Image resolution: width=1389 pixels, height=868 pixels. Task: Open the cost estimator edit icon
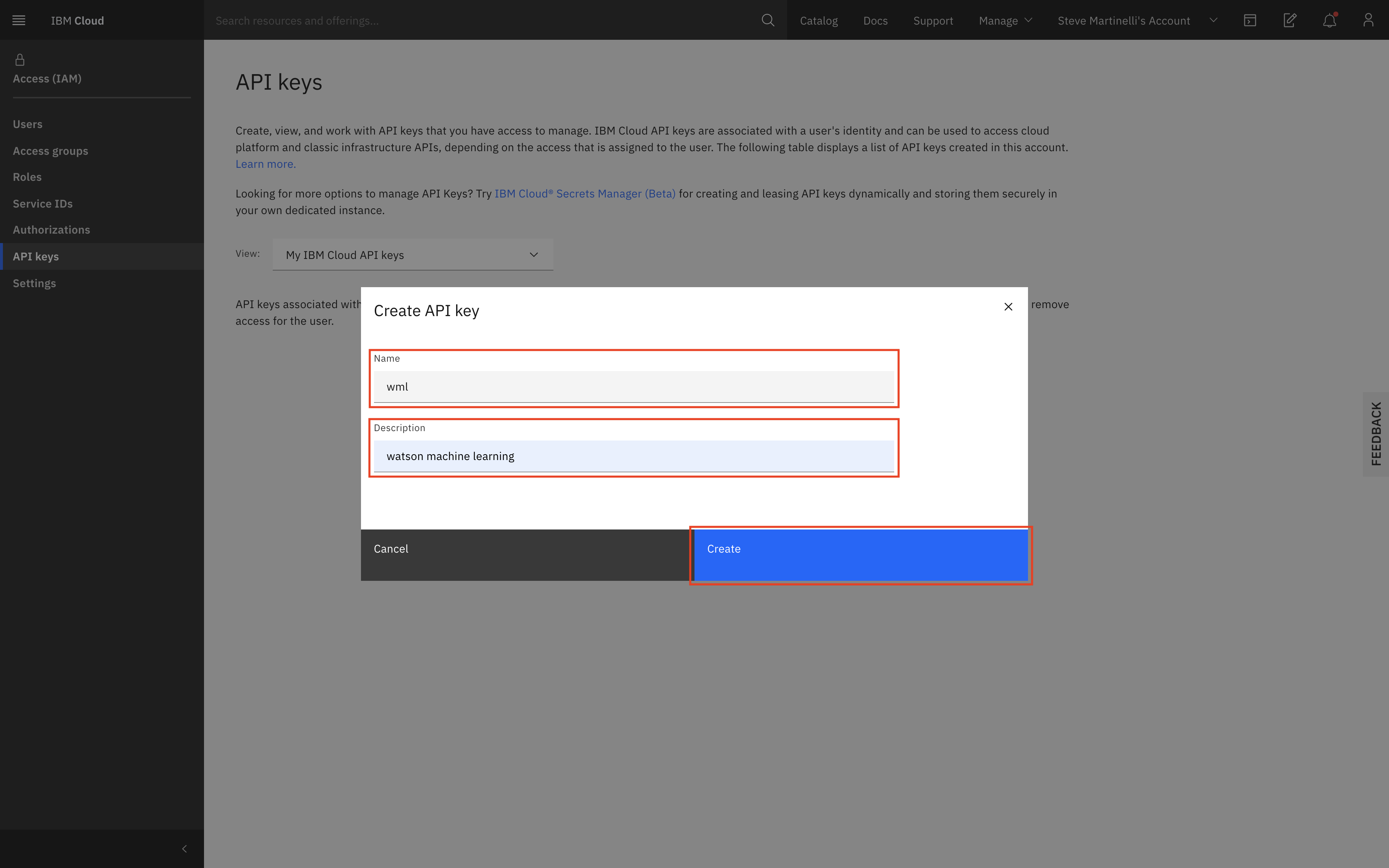click(x=1289, y=21)
